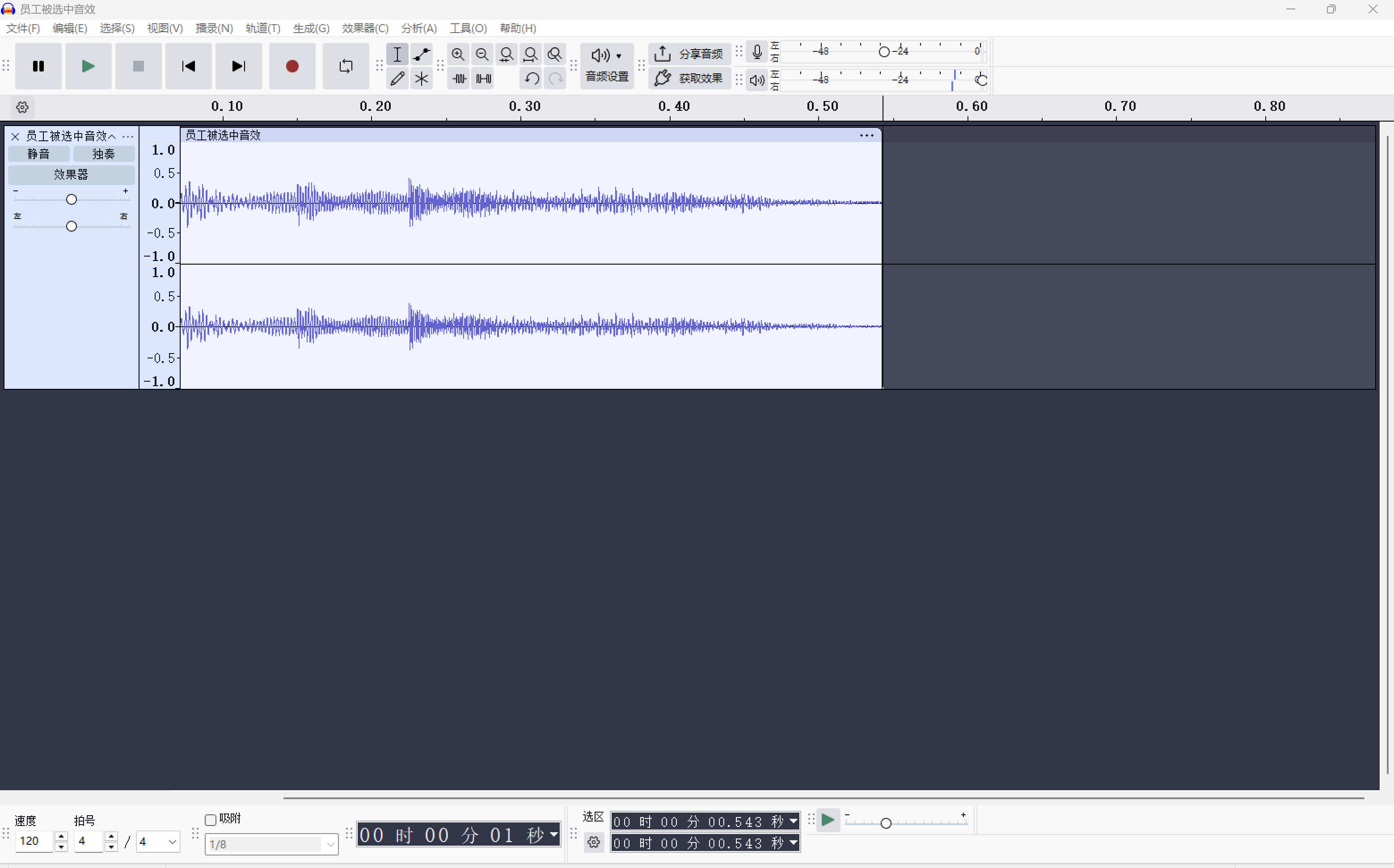Pause playback with the Pause button
Image resolution: width=1394 pixels, height=868 pixels.
[x=38, y=66]
